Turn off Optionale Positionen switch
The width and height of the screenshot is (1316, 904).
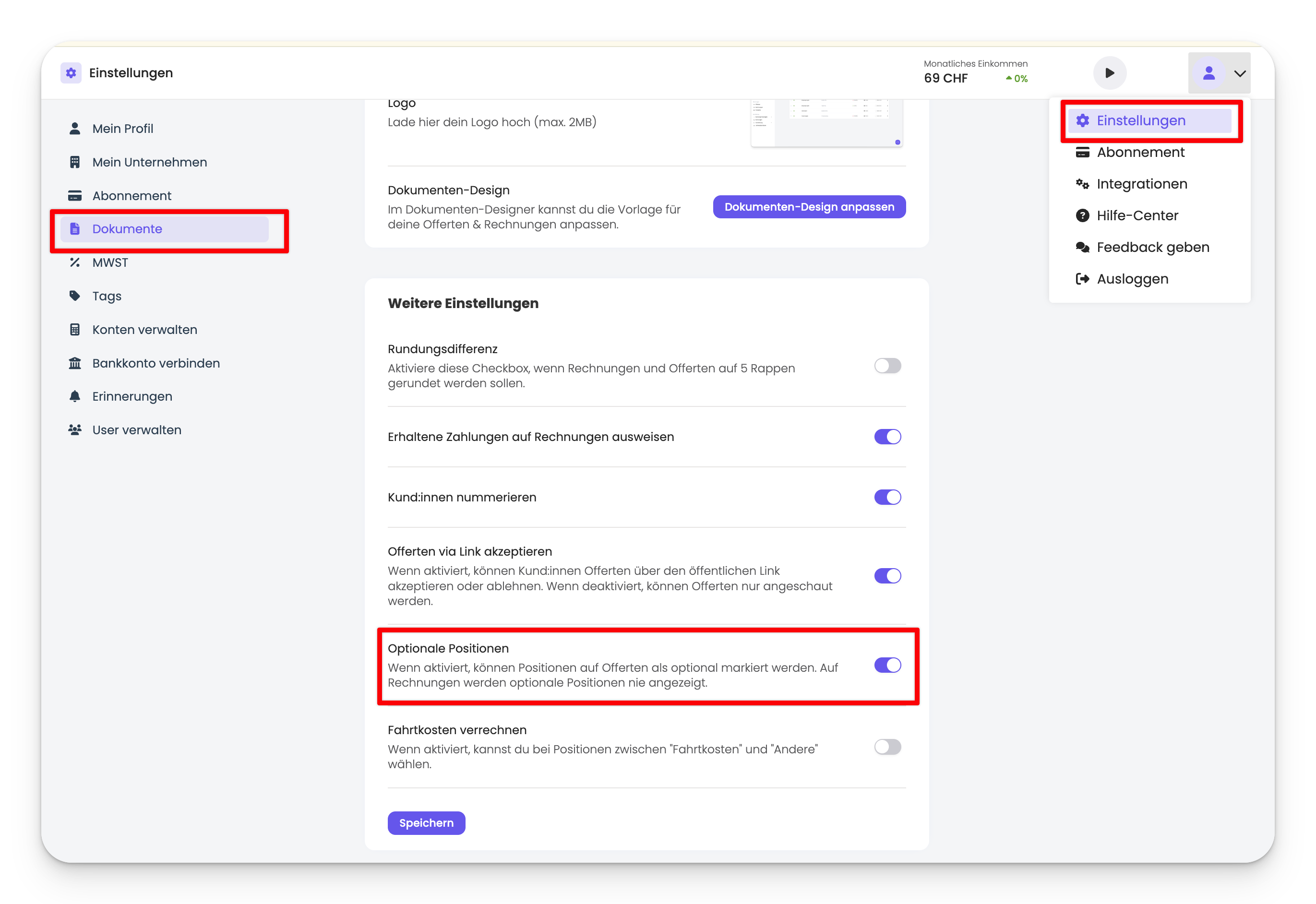pyautogui.click(x=887, y=665)
